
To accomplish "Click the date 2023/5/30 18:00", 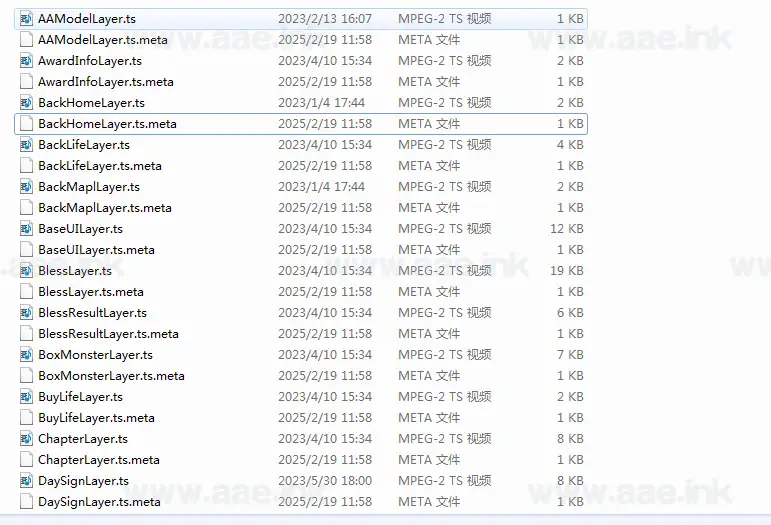I will [325, 481].
